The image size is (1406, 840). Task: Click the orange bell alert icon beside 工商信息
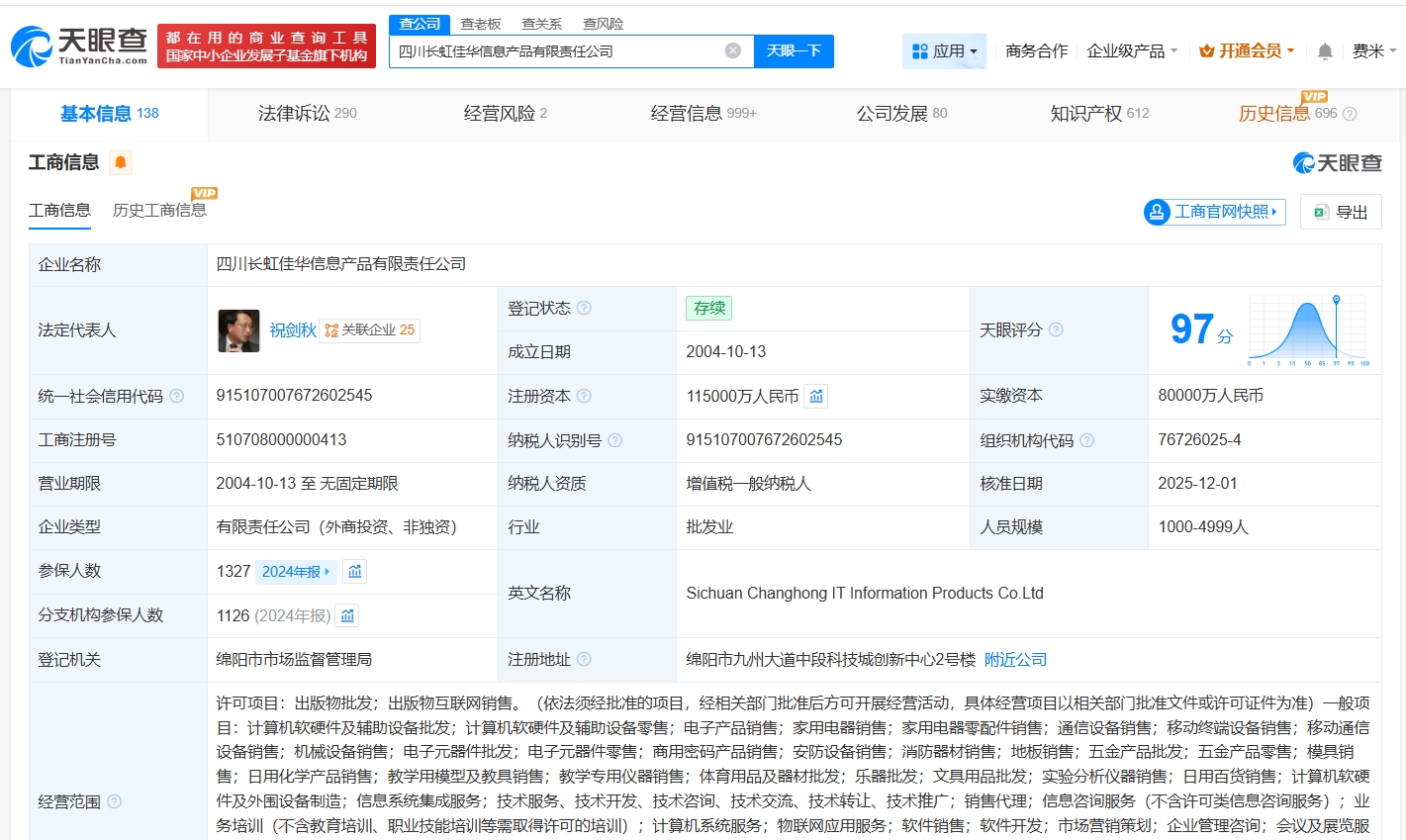click(x=121, y=162)
